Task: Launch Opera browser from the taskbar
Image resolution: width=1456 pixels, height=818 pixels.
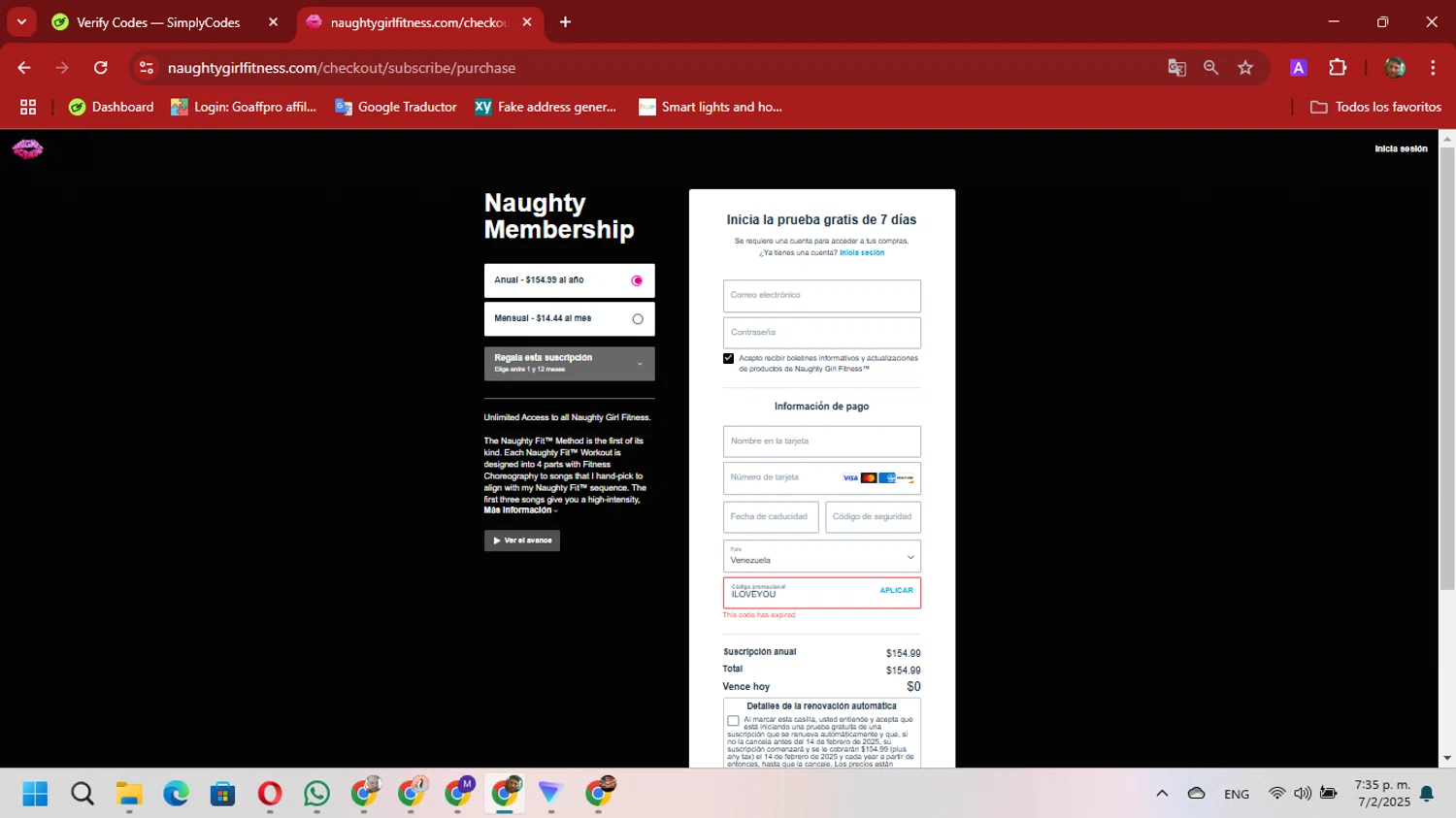Action: click(x=270, y=794)
